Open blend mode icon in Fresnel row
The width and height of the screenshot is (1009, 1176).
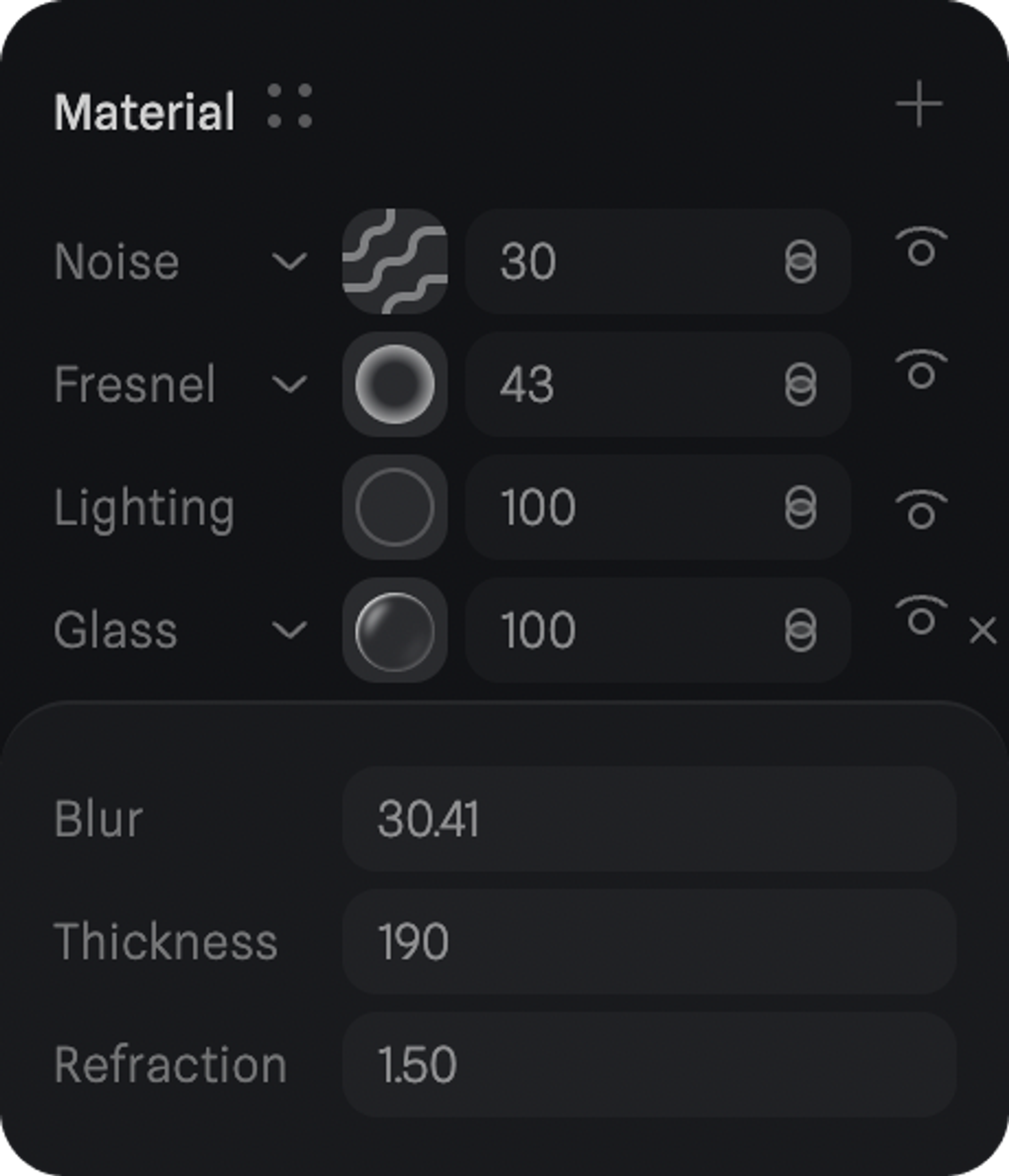800,385
